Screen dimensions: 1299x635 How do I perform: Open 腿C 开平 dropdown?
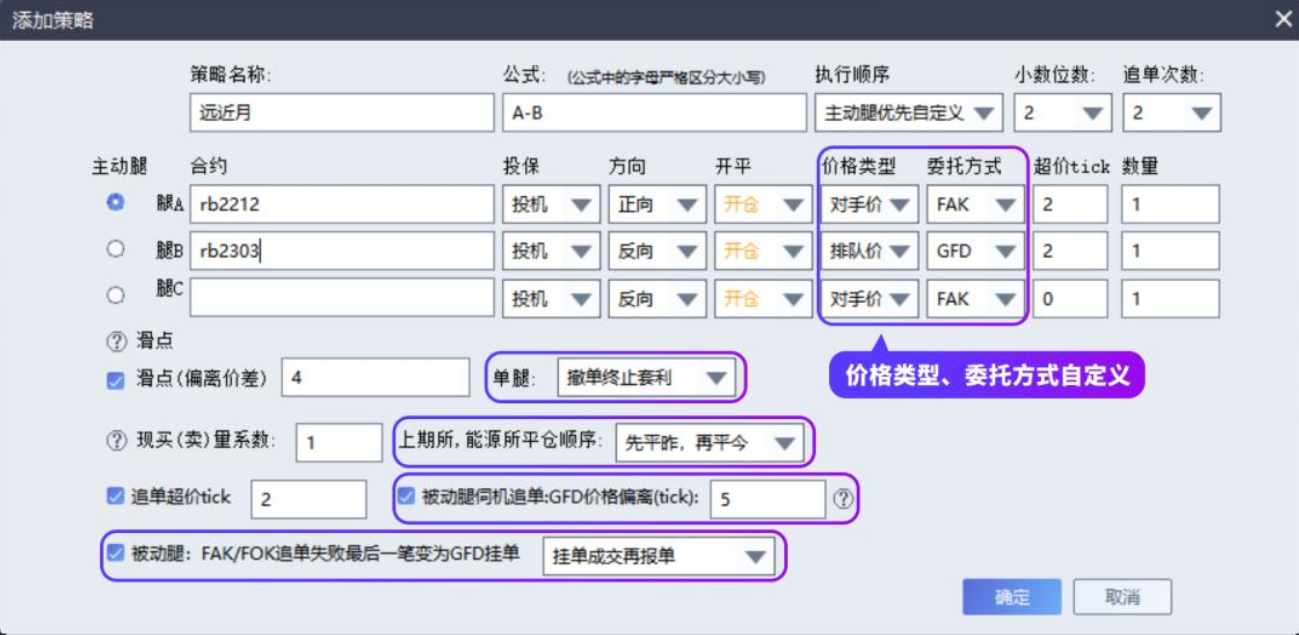763,298
